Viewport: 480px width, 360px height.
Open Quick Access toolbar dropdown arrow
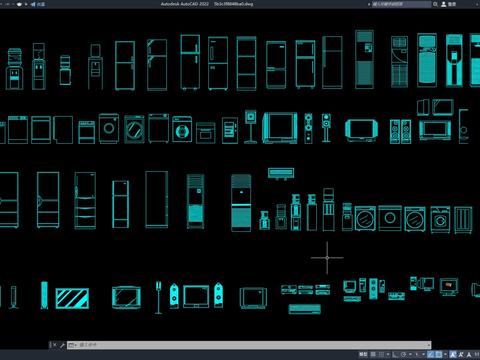point(26,4)
